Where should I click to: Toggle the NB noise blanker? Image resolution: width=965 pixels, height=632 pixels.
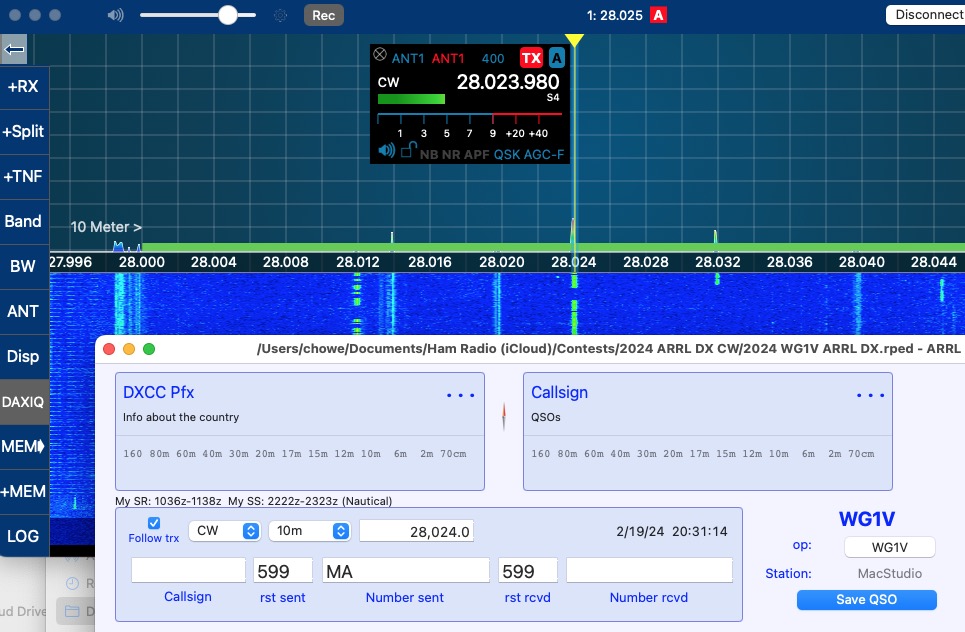[x=429, y=155]
